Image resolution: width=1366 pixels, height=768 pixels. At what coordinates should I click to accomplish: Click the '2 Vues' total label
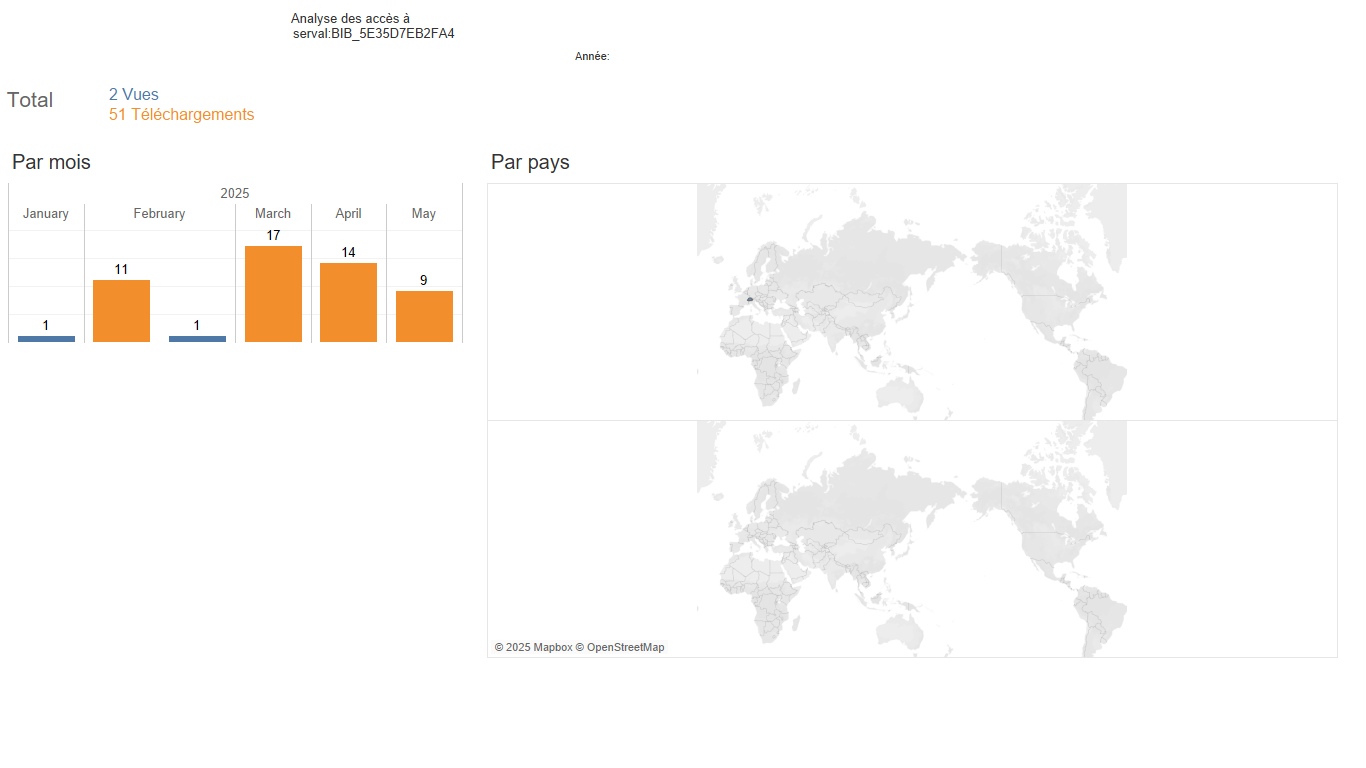pyautogui.click(x=134, y=94)
